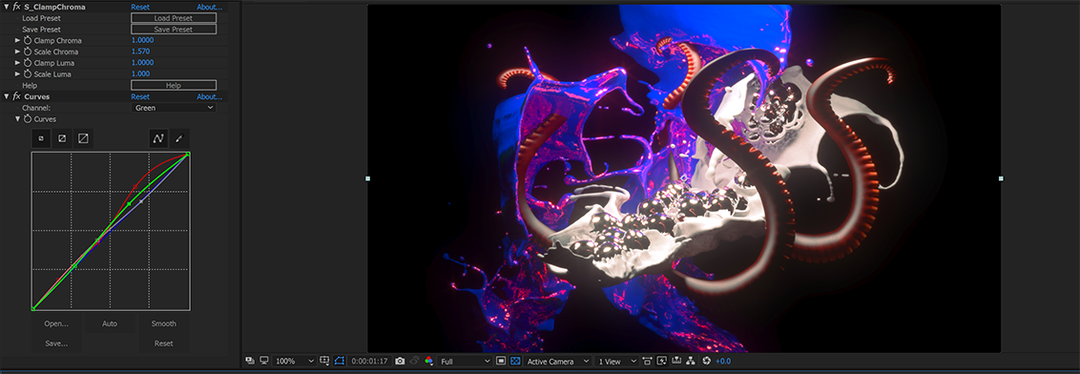This screenshot has height=374, width=1080.
Task: Click the Curves Smooth button
Action: 164,324
